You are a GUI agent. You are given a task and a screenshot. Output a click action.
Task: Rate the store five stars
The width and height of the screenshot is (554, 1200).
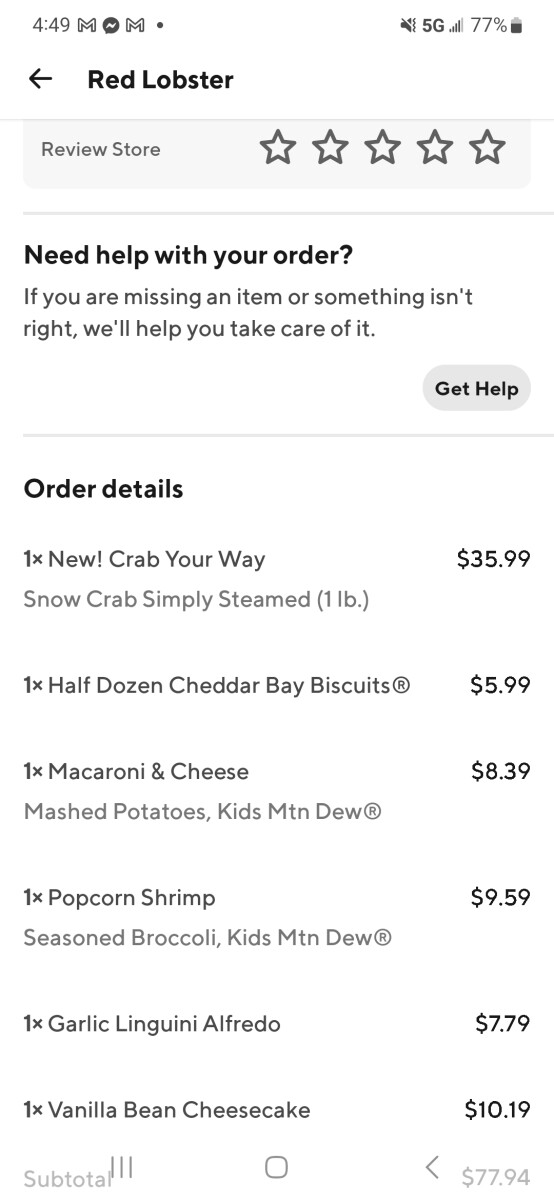pos(487,148)
